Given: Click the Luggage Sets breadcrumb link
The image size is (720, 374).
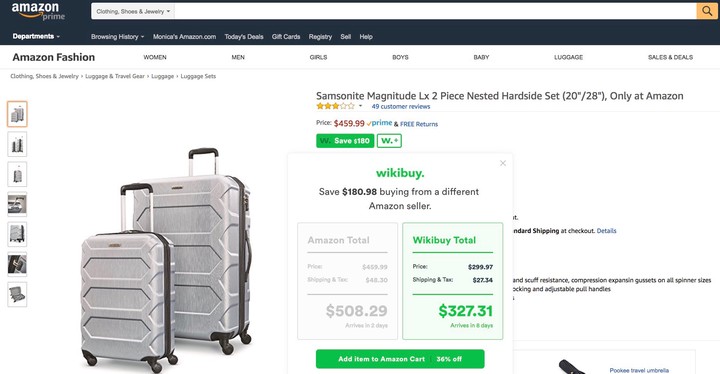Looking at the screenshot, I should (x=198, y=76).
